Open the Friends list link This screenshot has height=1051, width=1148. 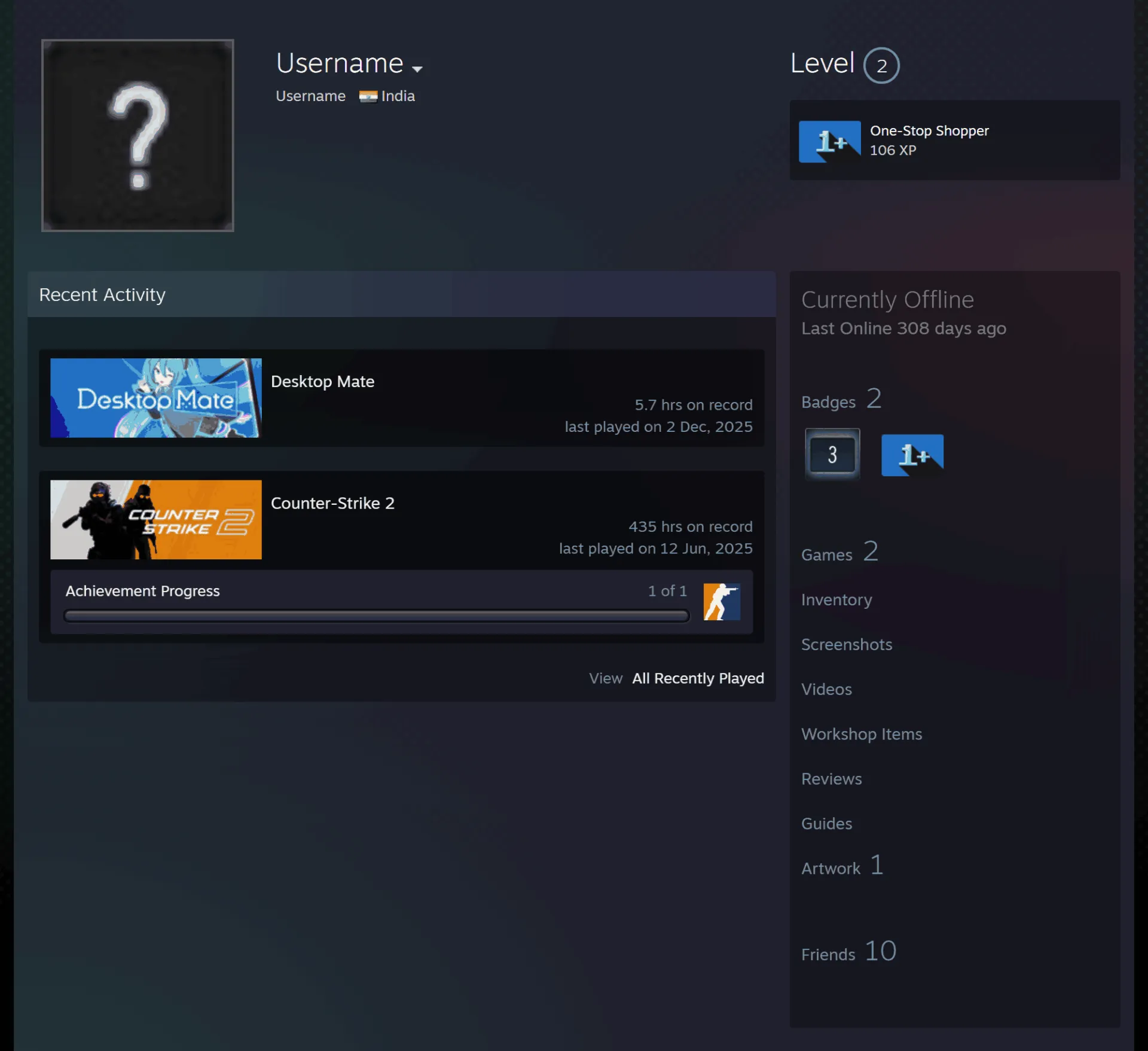(x=849, y=952)
